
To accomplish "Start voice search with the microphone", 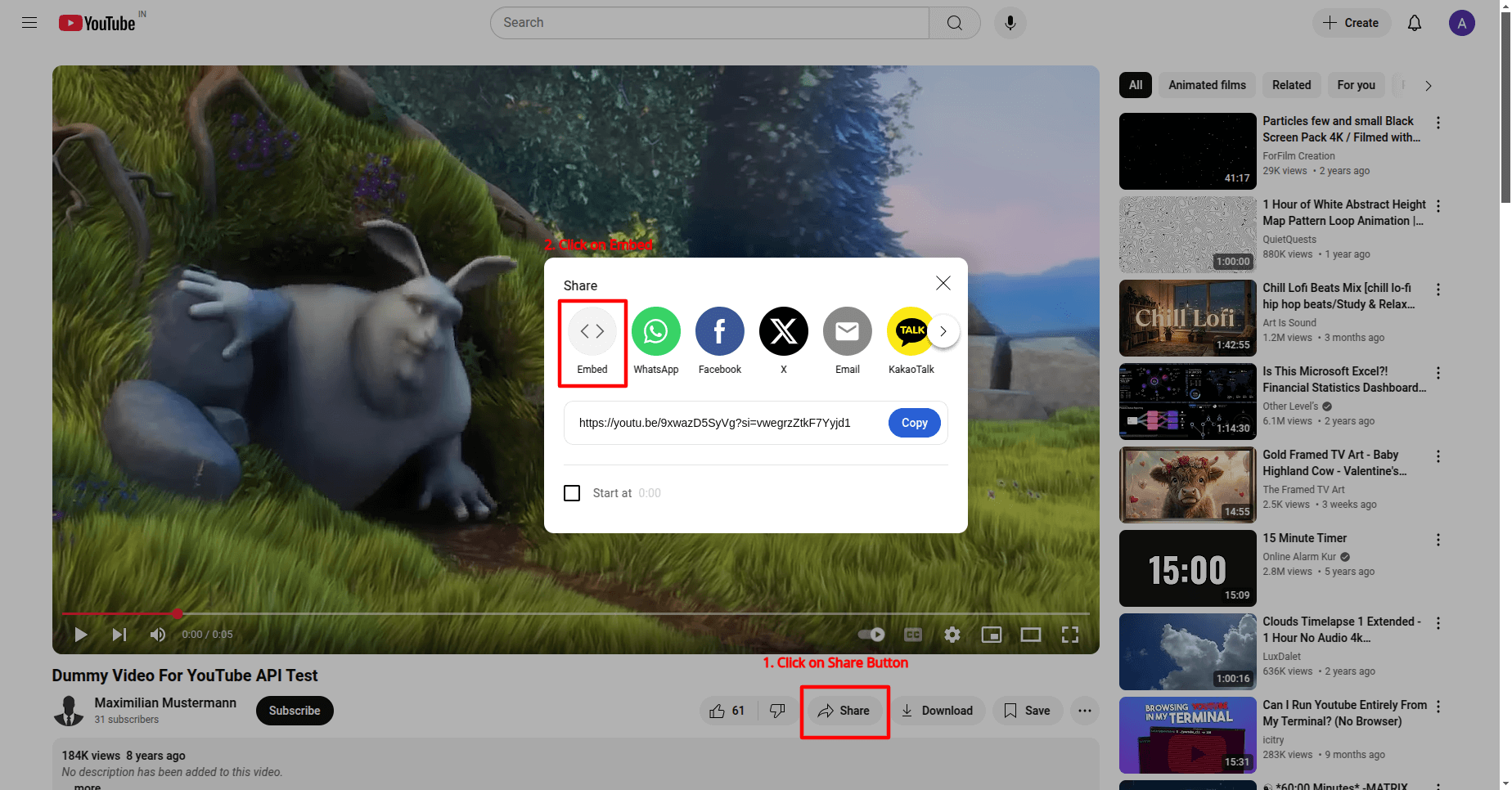I will pyautogui.click(x=1010, y=23).
